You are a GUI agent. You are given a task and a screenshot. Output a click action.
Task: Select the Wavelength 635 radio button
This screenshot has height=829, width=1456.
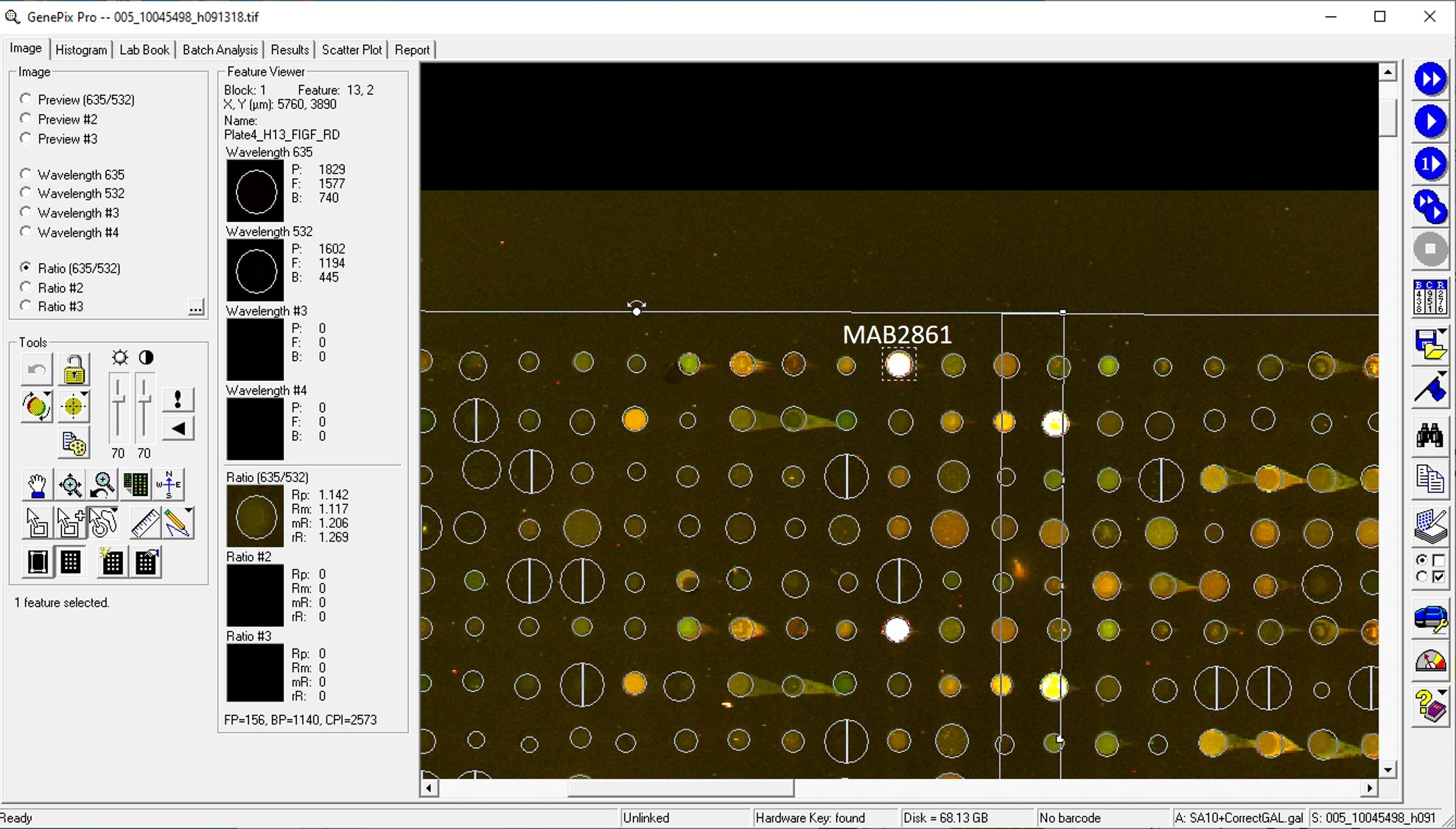(x=27, y=174)
